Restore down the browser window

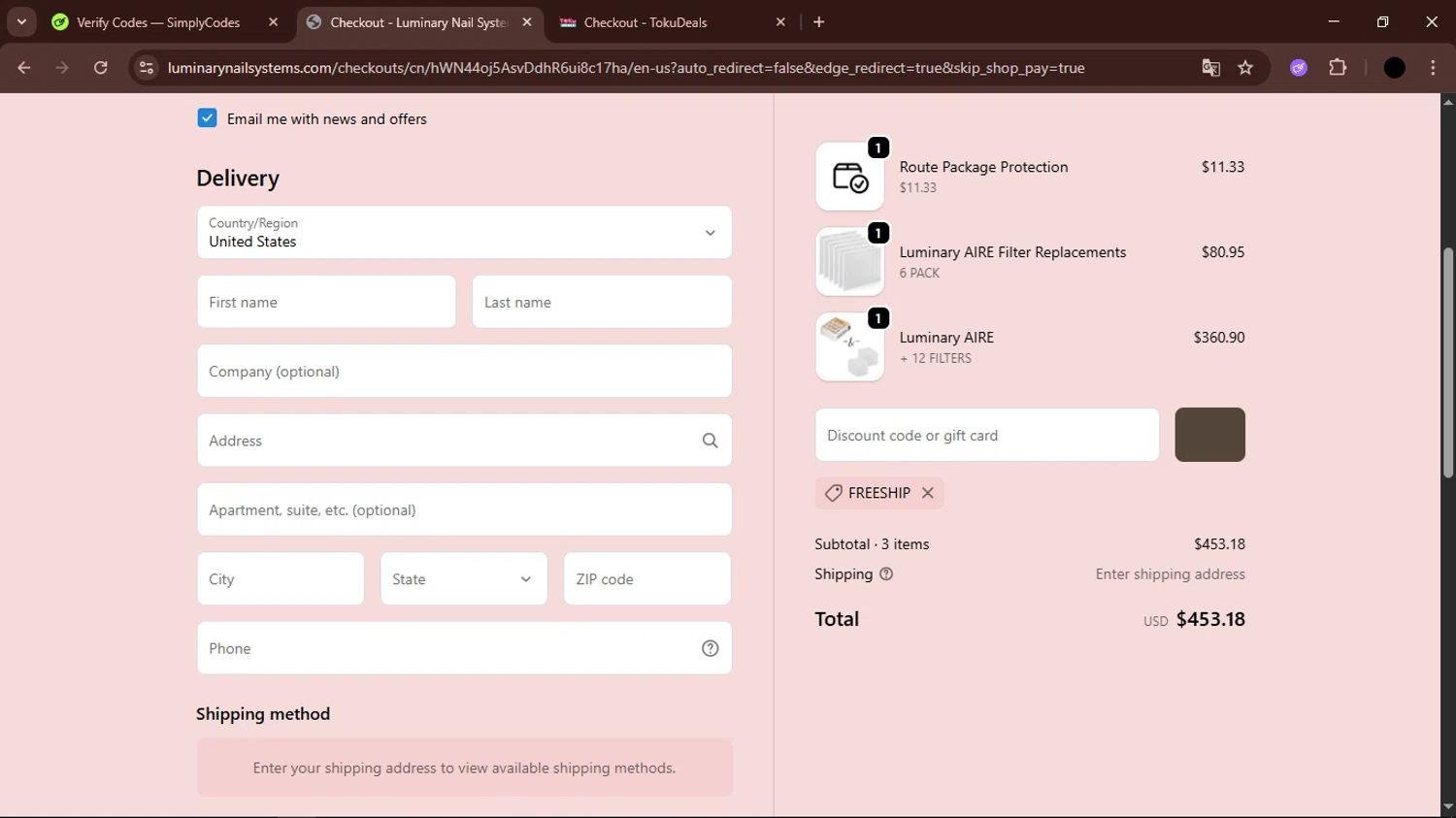tap(1382, 21)
